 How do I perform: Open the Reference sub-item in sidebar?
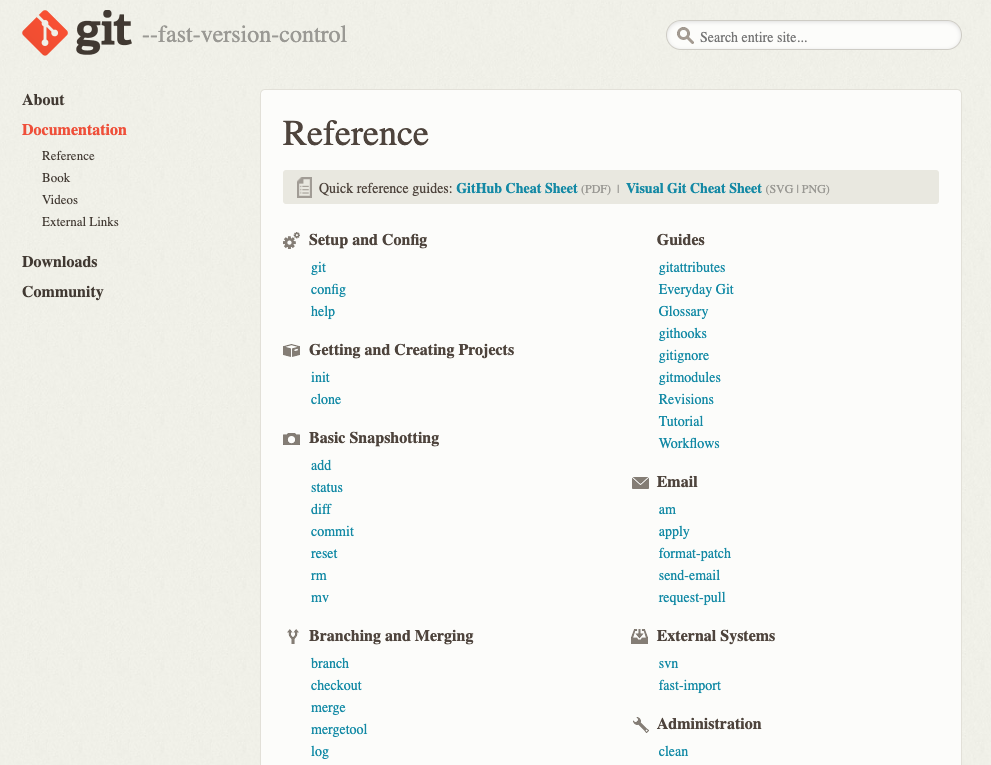(x=68, y=156)
